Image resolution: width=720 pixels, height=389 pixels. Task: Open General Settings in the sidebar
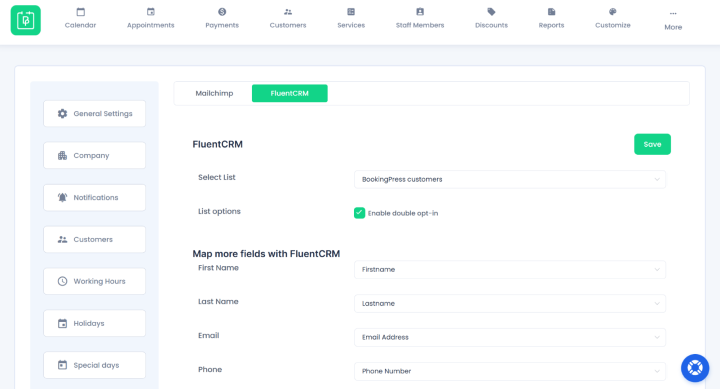95,113
